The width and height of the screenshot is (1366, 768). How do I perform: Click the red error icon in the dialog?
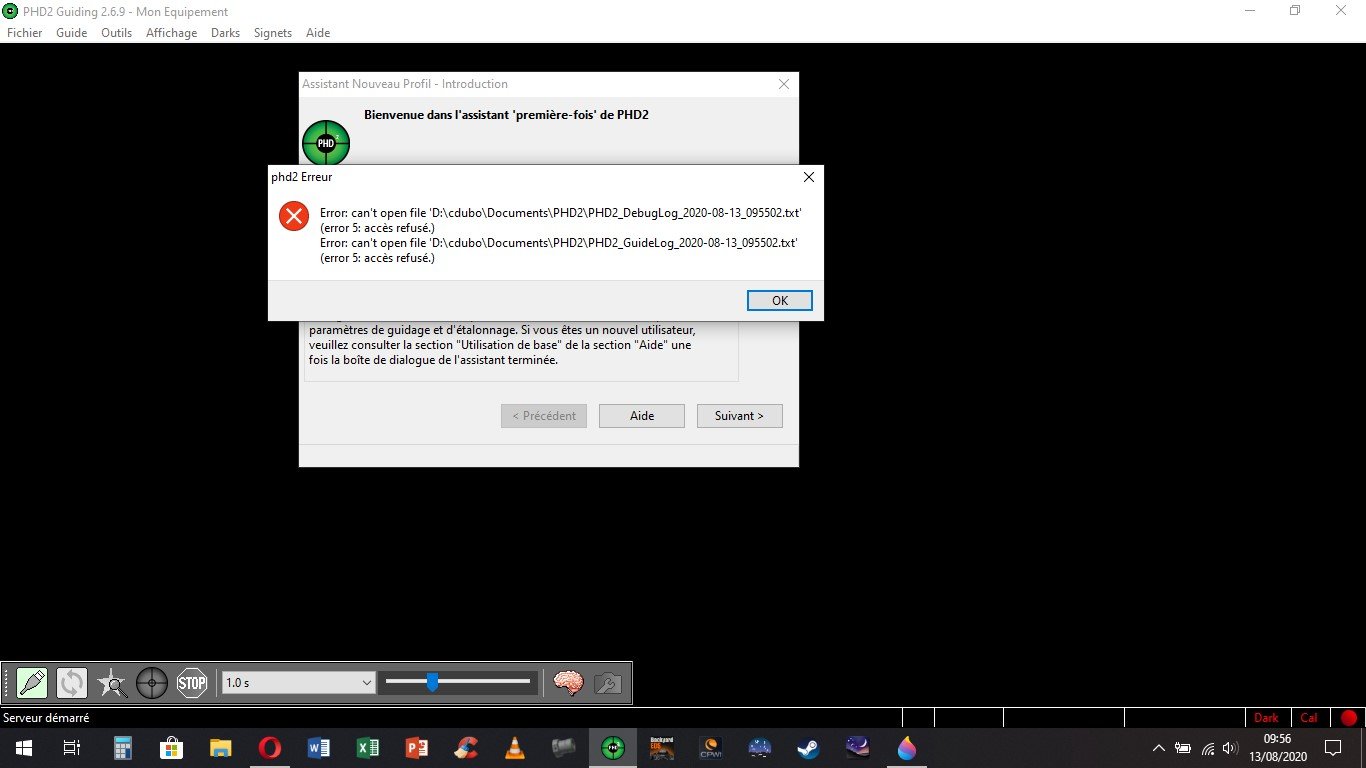pos(294,216)
